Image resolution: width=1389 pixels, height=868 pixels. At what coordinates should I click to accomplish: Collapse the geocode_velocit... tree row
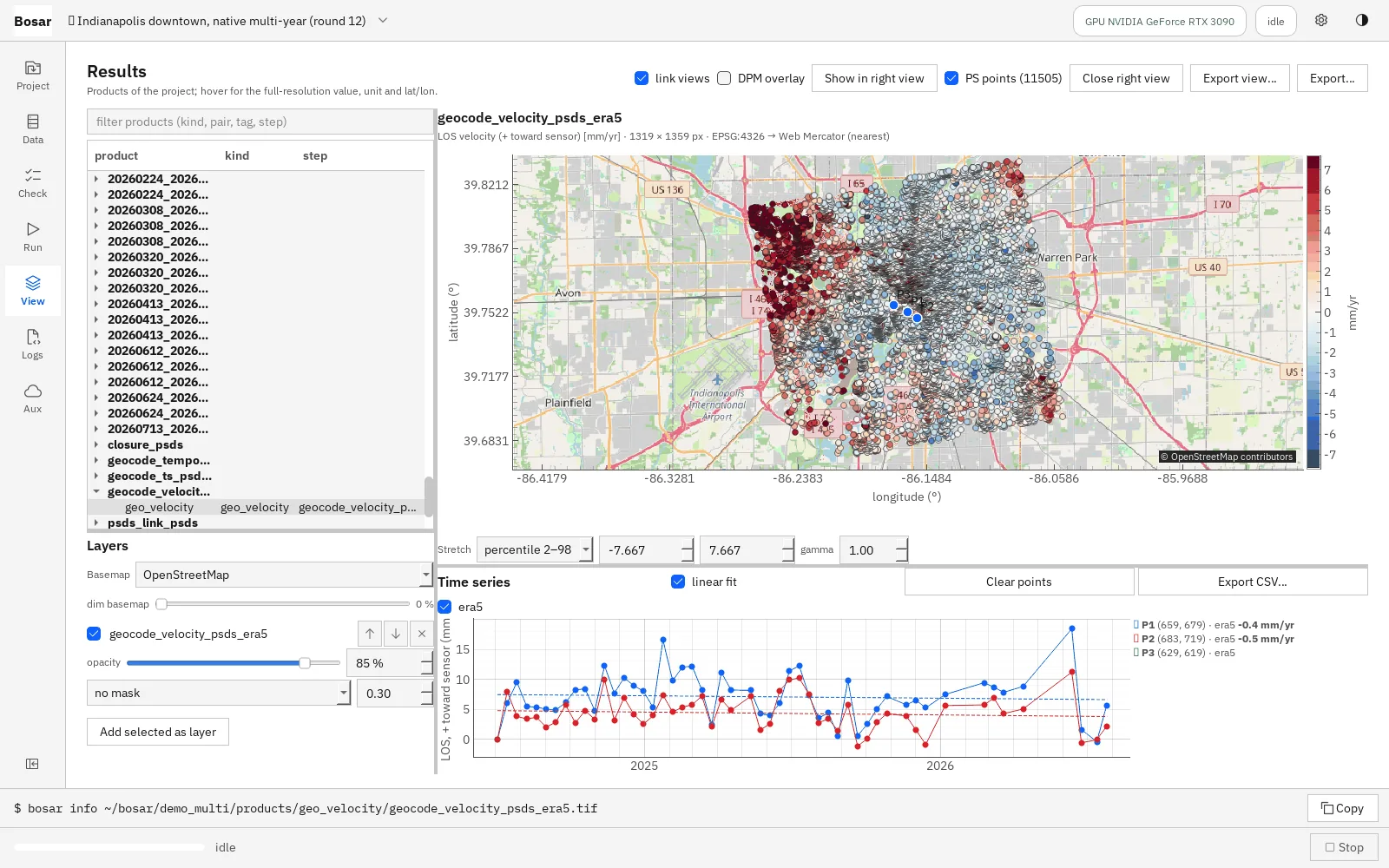pos(96,491)
